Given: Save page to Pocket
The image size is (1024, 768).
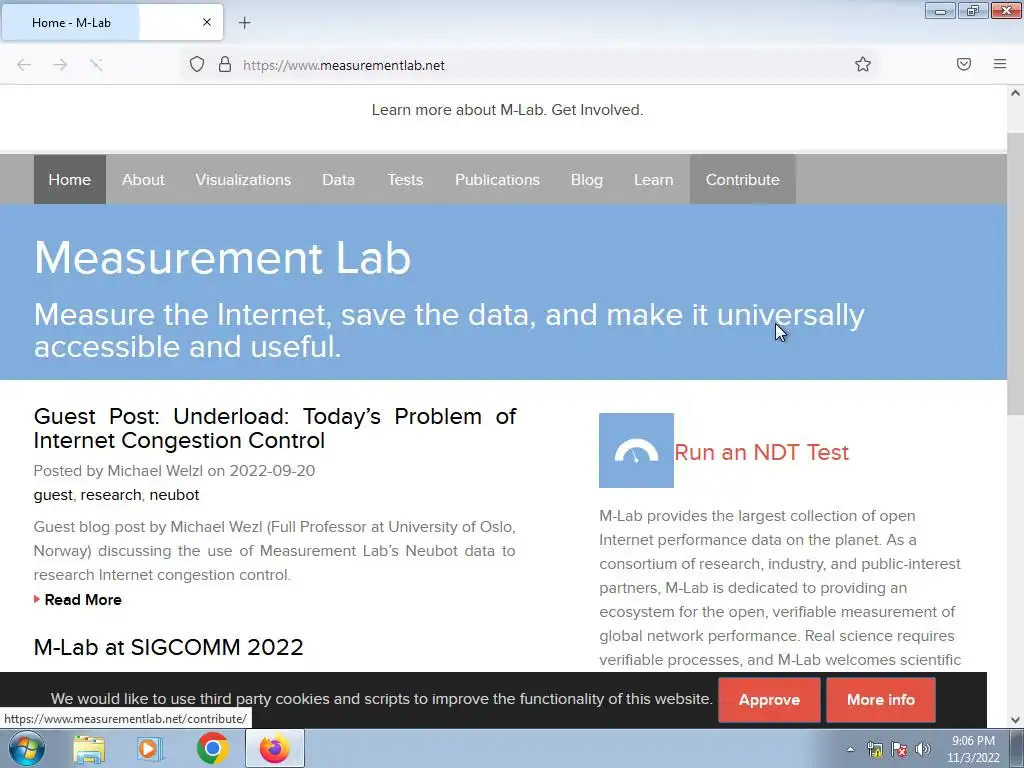Looking at the screenshot, I should [964, 64].
